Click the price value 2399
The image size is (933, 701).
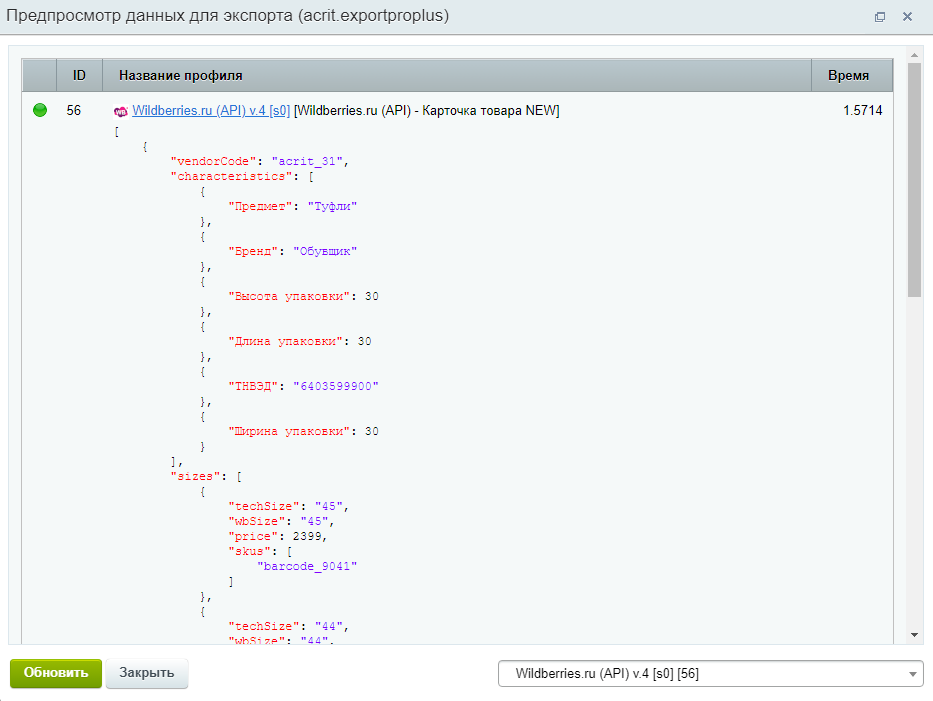(x=307, y=536)
